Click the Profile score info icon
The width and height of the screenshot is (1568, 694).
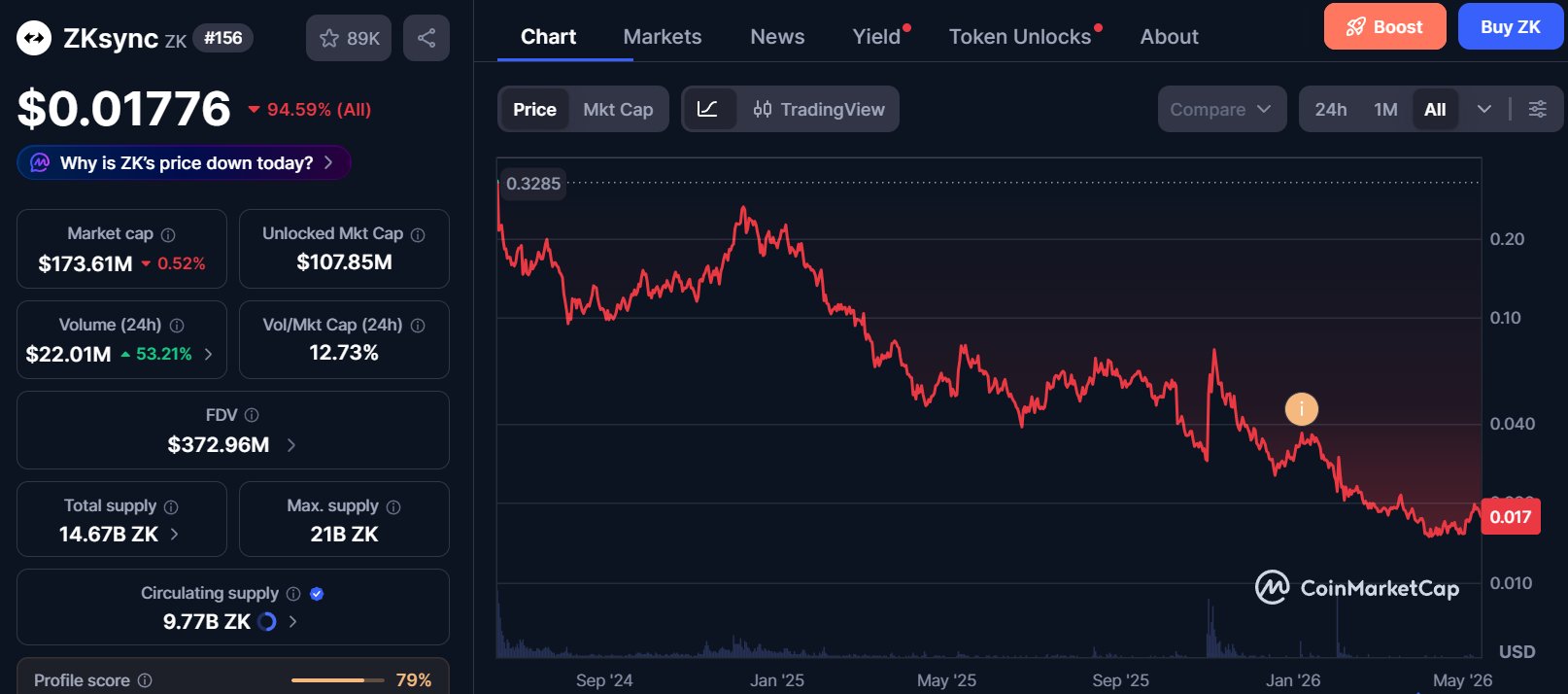pos(145,680)
